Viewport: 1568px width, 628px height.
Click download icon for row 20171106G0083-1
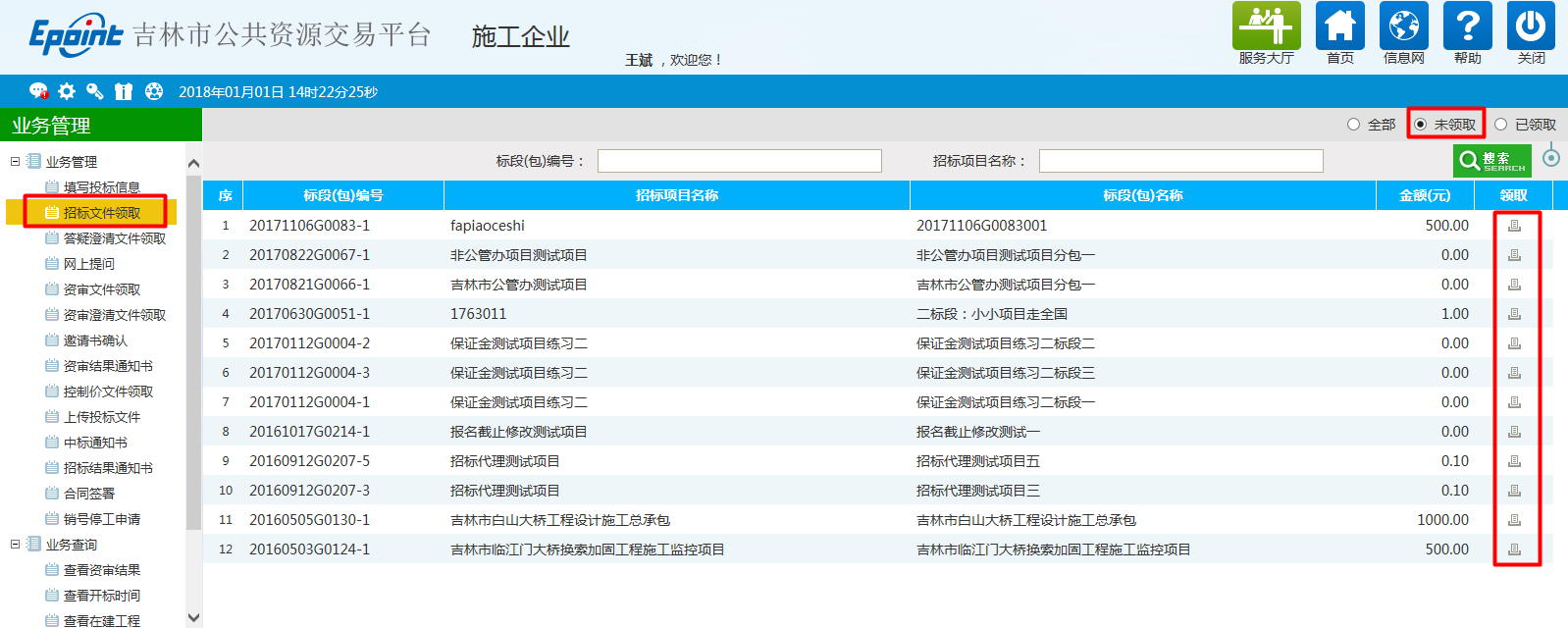[x=1514, y=226]
